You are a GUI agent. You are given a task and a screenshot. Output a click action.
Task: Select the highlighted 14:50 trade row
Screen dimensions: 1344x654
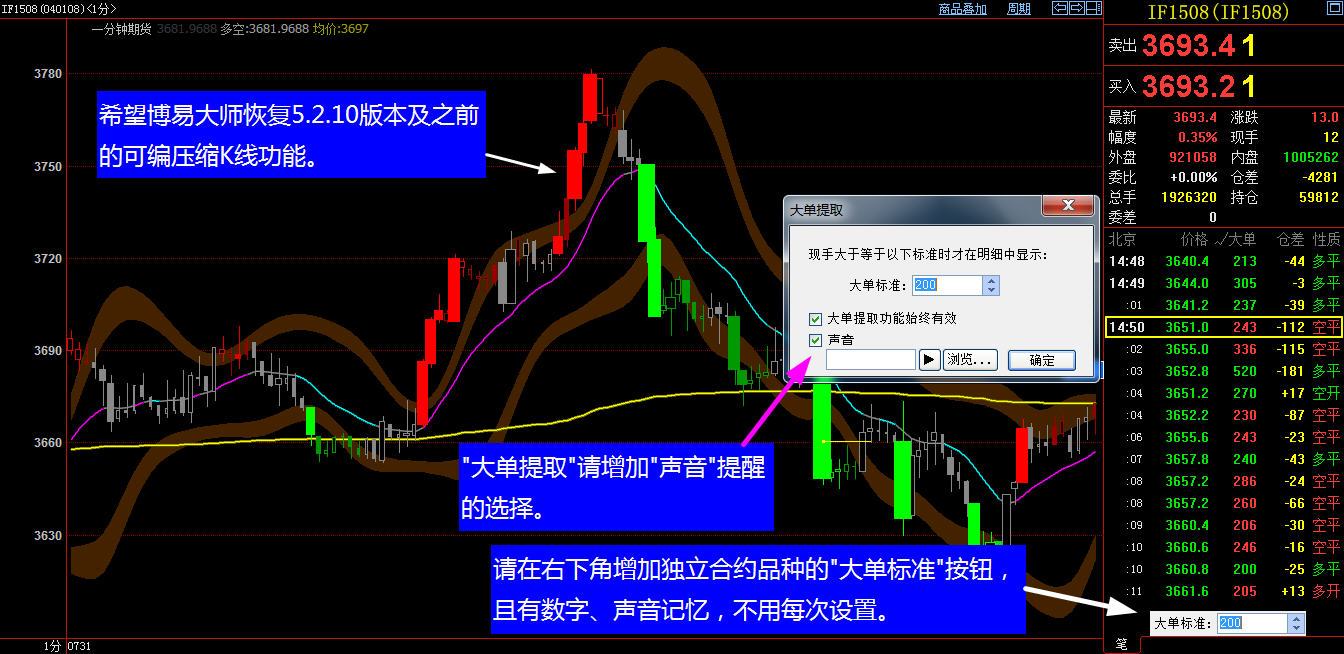click(x=1222, y=327)
